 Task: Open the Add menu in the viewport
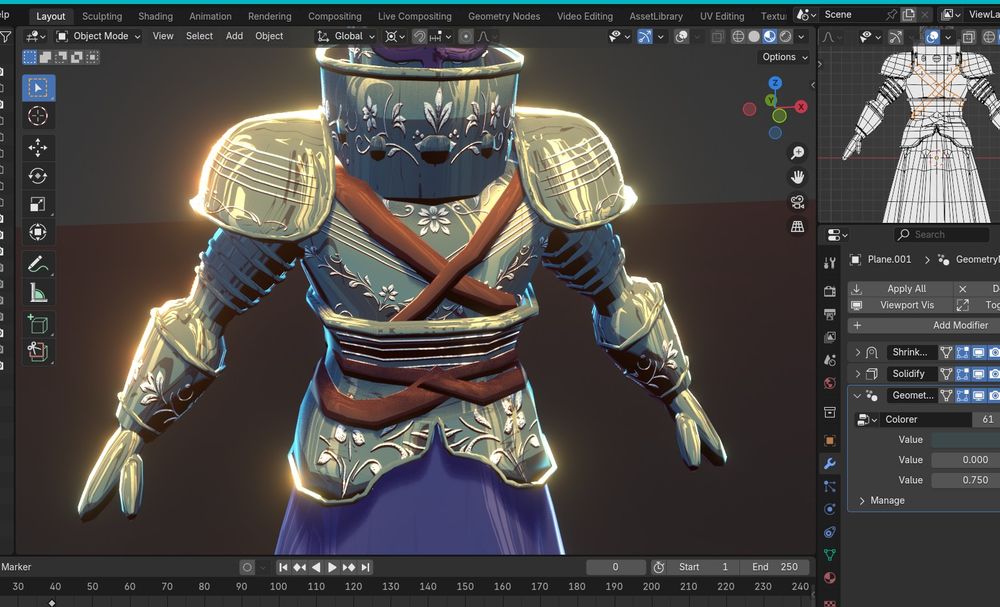pyautogui.click(x=234, y=36)
